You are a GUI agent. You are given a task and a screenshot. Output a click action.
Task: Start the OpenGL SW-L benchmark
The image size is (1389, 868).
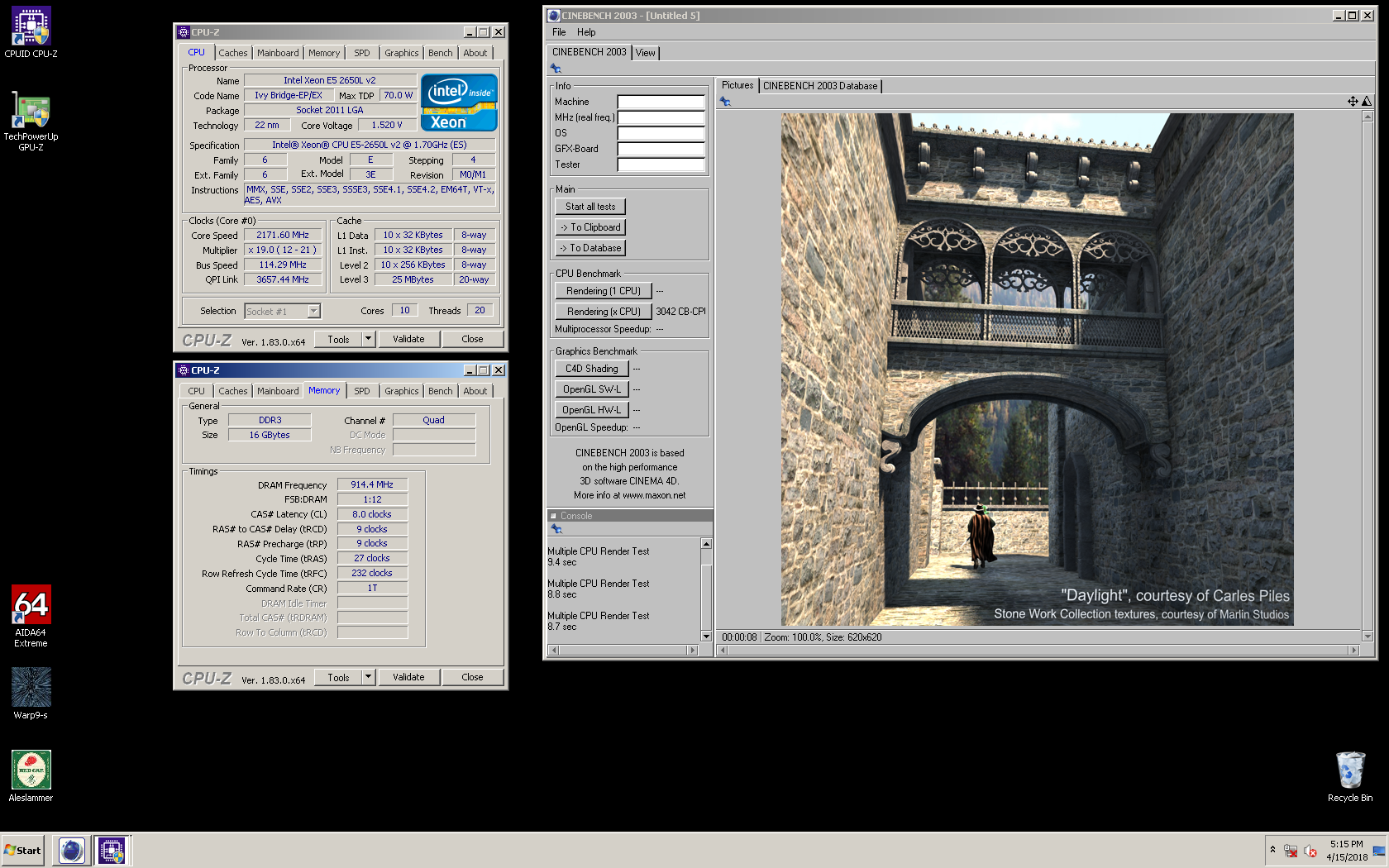pyautogui.click(x=592, y=389)
